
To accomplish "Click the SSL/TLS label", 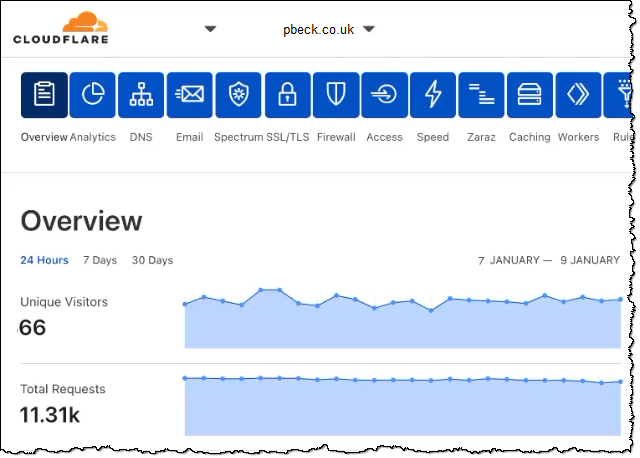I will click(x=288, y=137).
